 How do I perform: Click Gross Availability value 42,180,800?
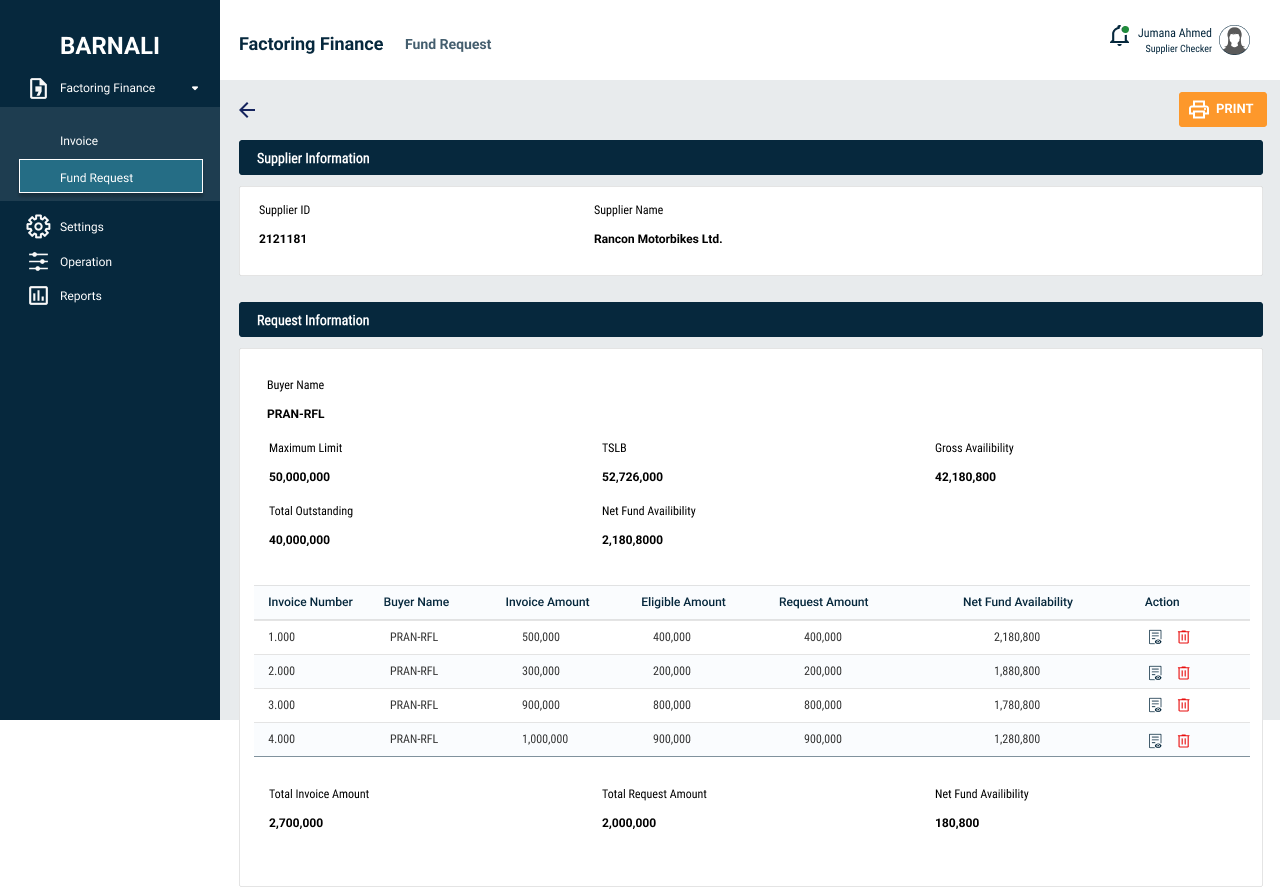pyautogui.click(x=965, y=477)
